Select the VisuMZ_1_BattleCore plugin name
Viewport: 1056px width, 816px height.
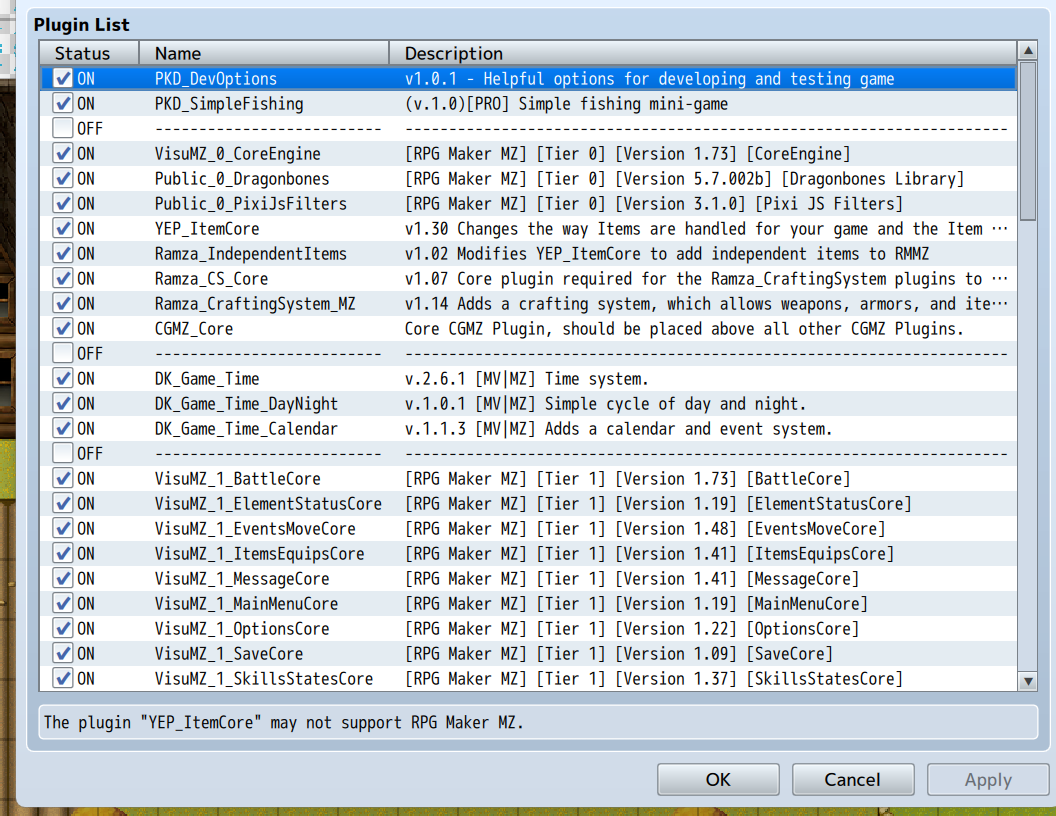[238, 479]
